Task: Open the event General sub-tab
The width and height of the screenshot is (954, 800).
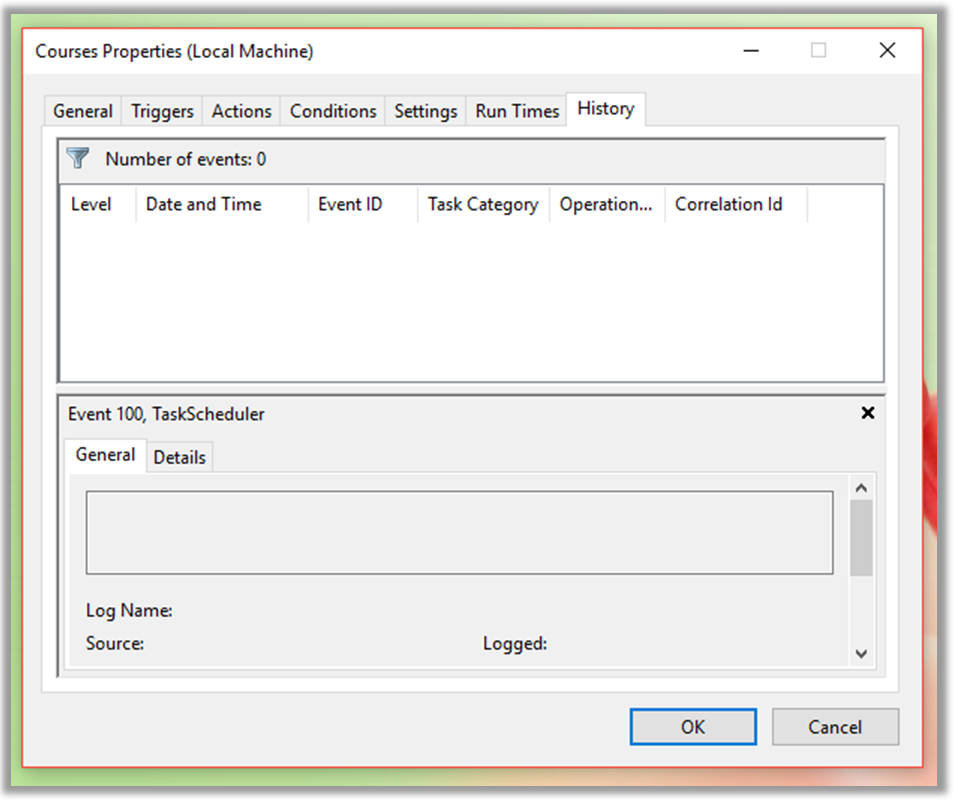Action: click(105, 454)
